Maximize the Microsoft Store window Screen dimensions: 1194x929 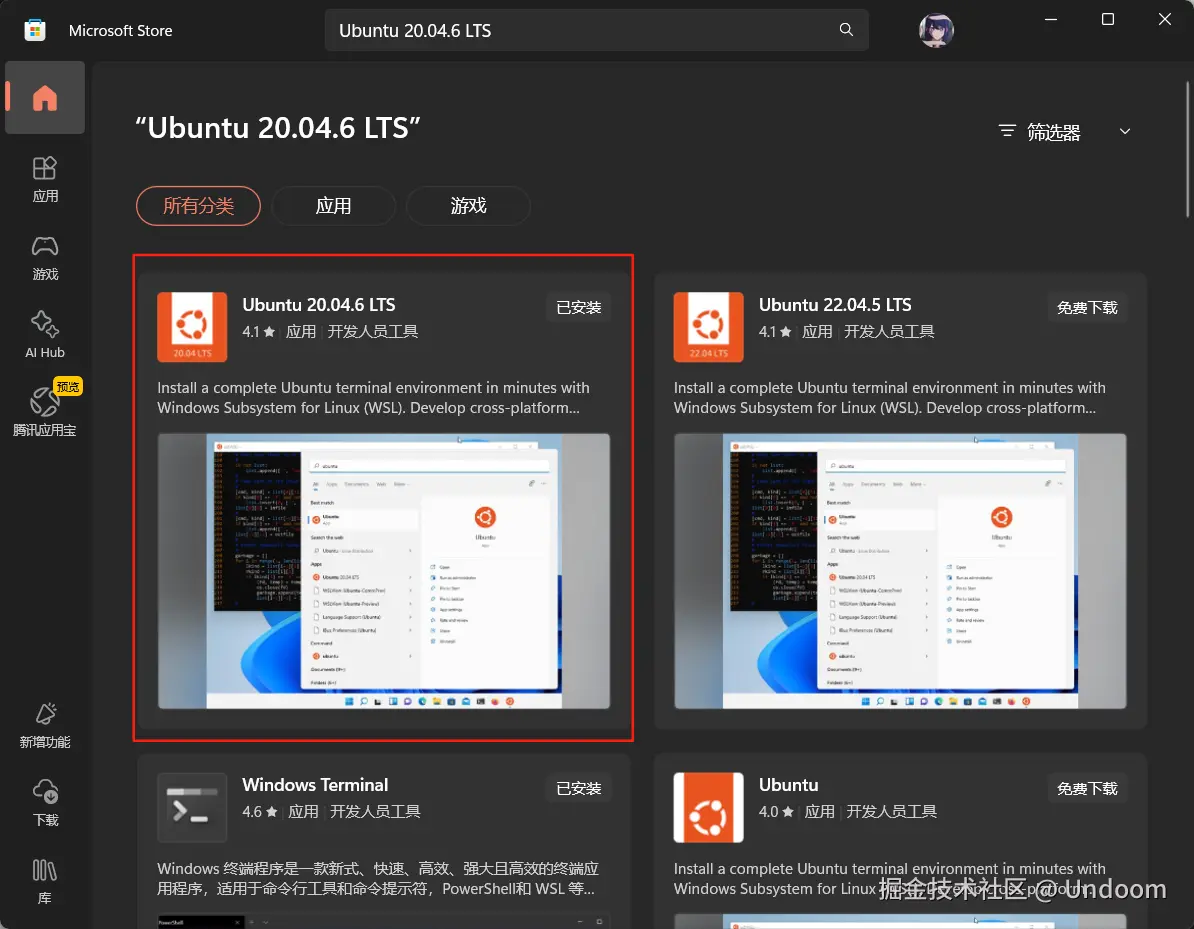(x=1108, y=20)
